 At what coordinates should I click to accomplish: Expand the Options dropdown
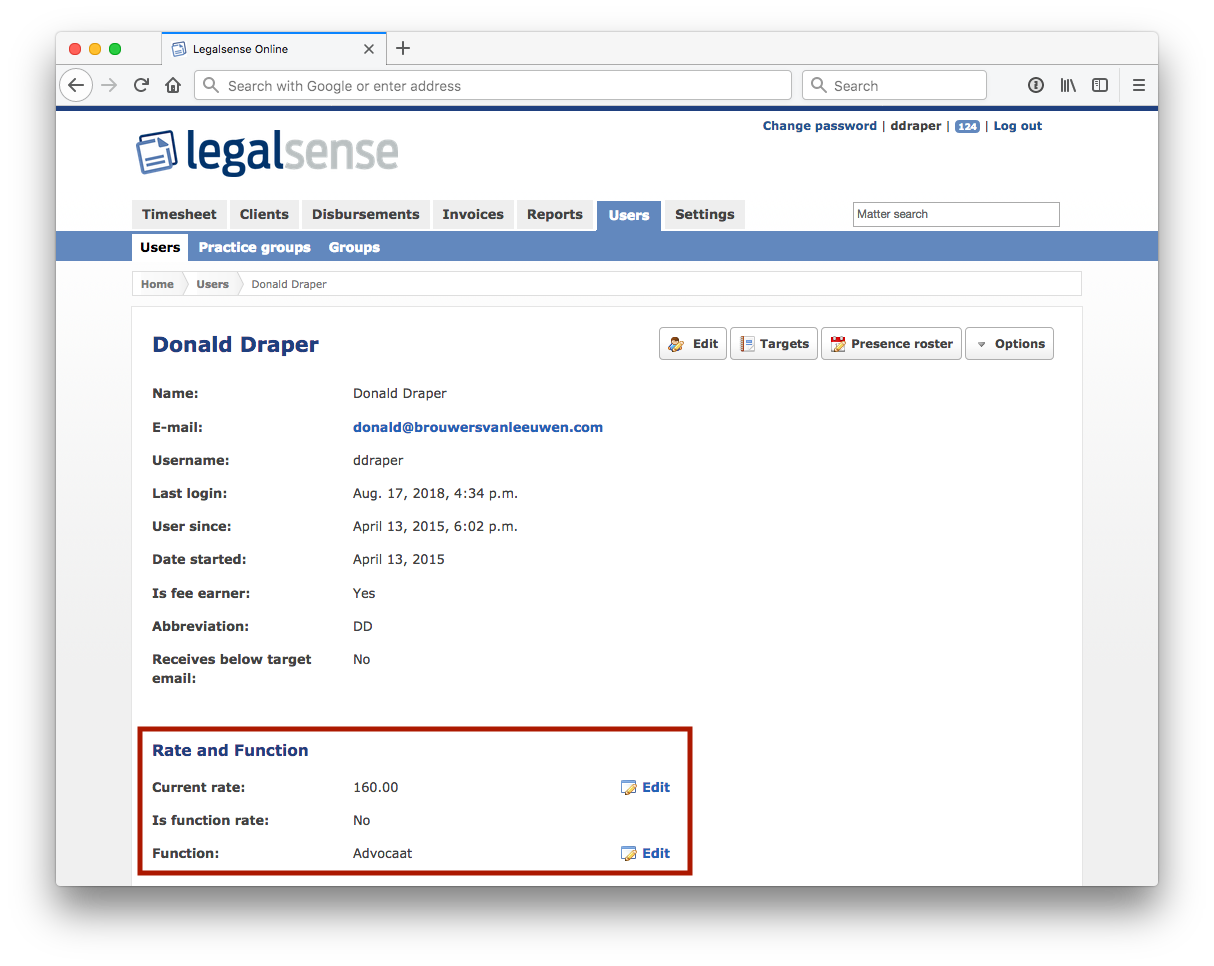tap(1009, 344)
